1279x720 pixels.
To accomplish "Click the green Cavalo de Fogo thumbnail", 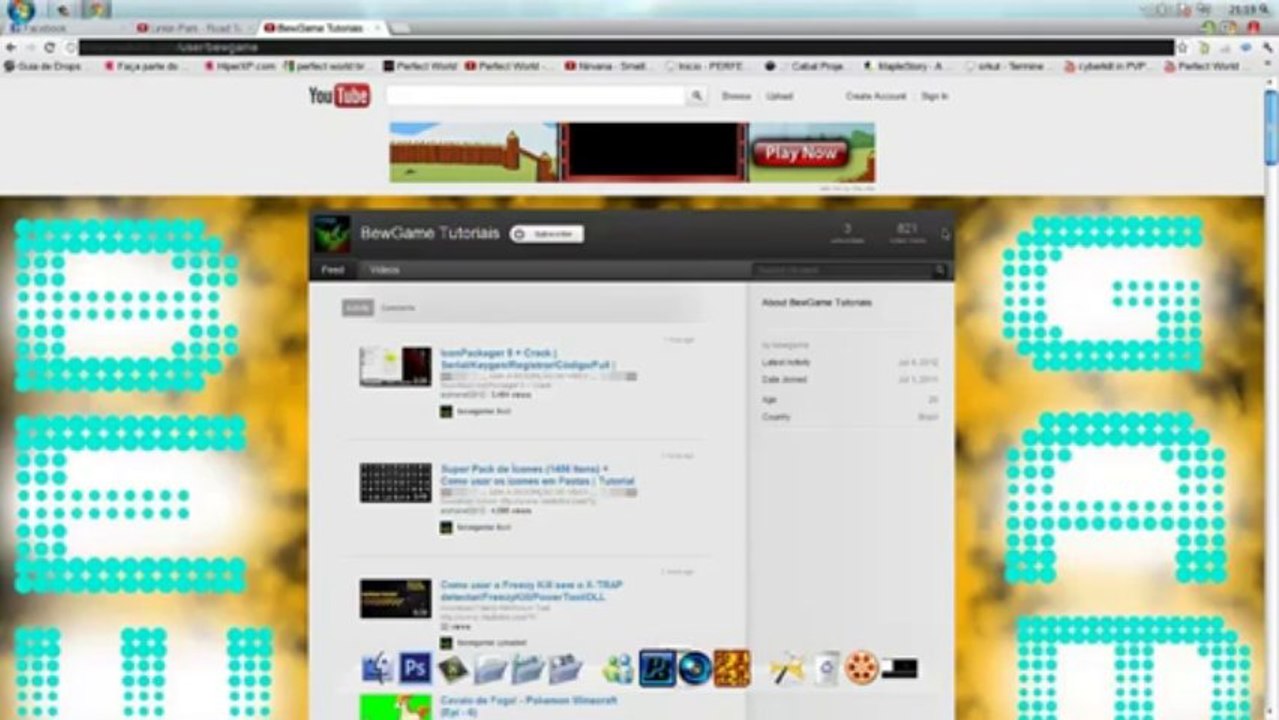I will tap(395, 707).
